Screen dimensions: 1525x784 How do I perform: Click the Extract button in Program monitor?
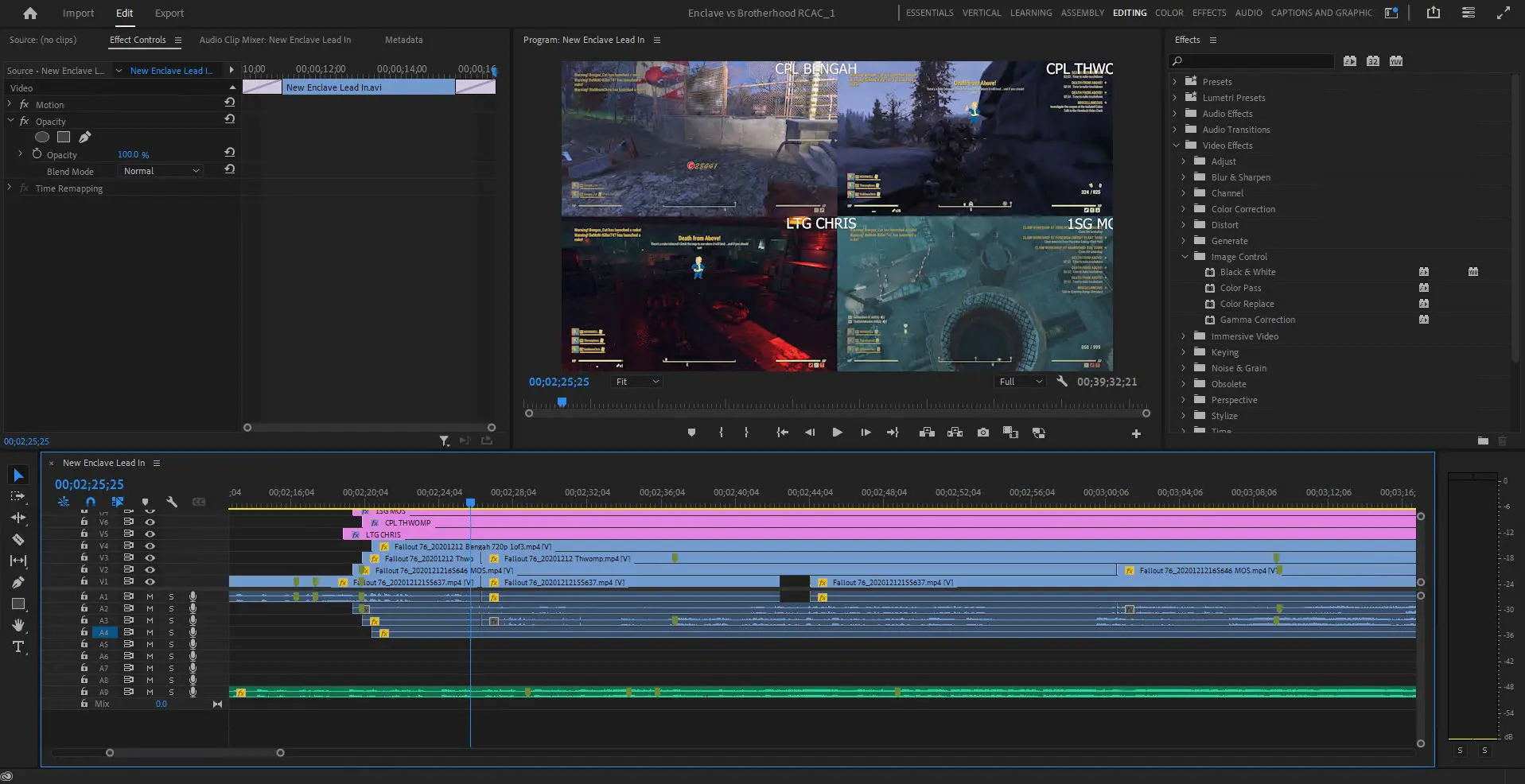[955, 433]
